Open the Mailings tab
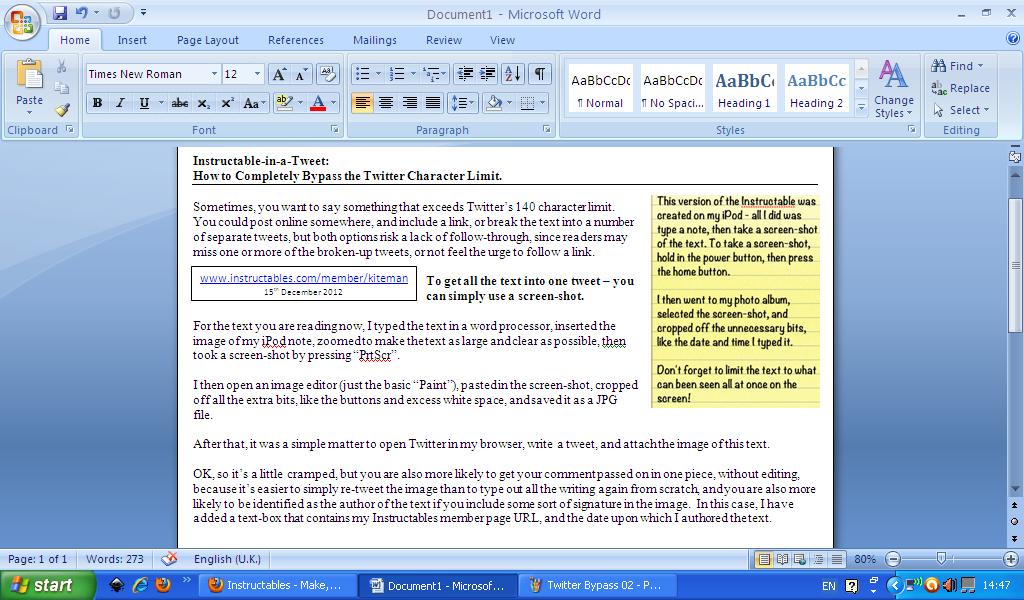 pos(375,40)
